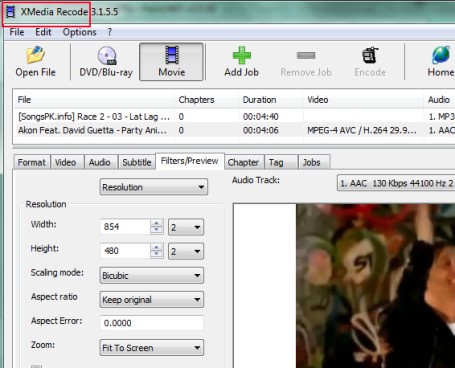Screen dimensions: 455x368
Task: Increase Width using the stepper up arrow
Action: pyautogui.click(x=156, y=223)
